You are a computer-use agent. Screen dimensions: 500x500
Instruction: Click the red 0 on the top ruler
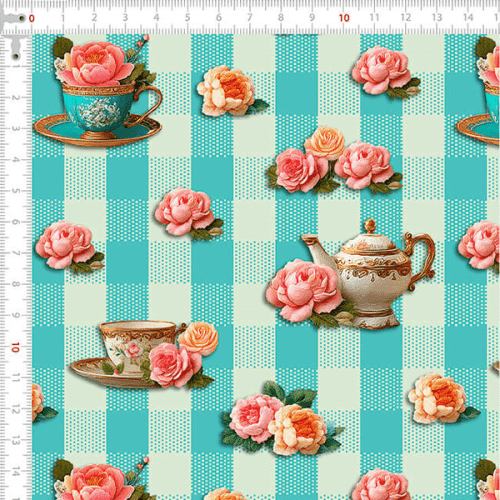[x=32, y=18]
